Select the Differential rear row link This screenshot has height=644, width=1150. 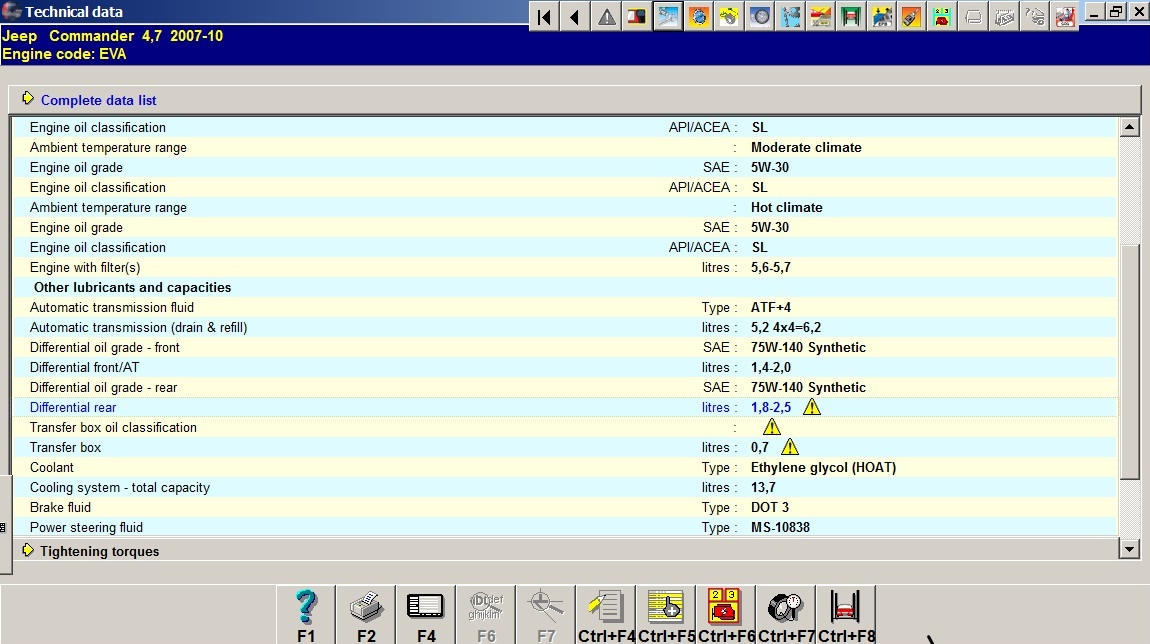[x=73, y=407]
